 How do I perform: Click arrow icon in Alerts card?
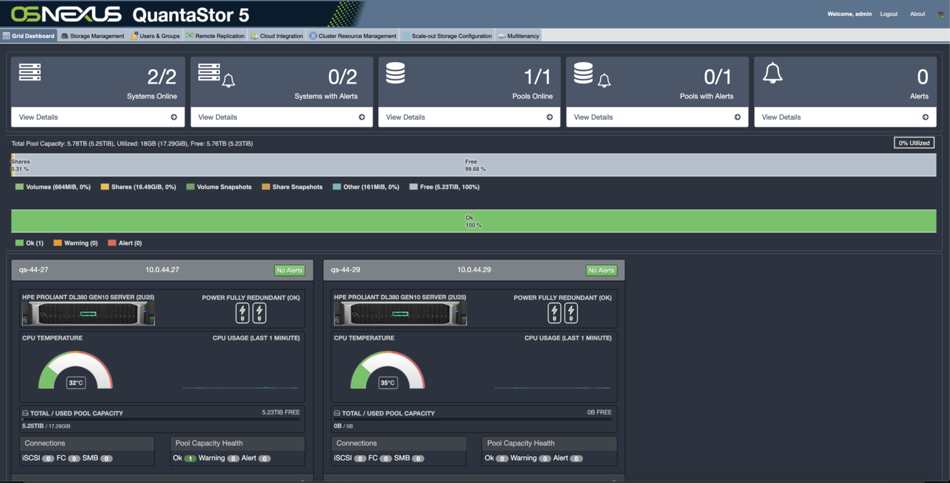pyautogui.click(x=925, y=117)
